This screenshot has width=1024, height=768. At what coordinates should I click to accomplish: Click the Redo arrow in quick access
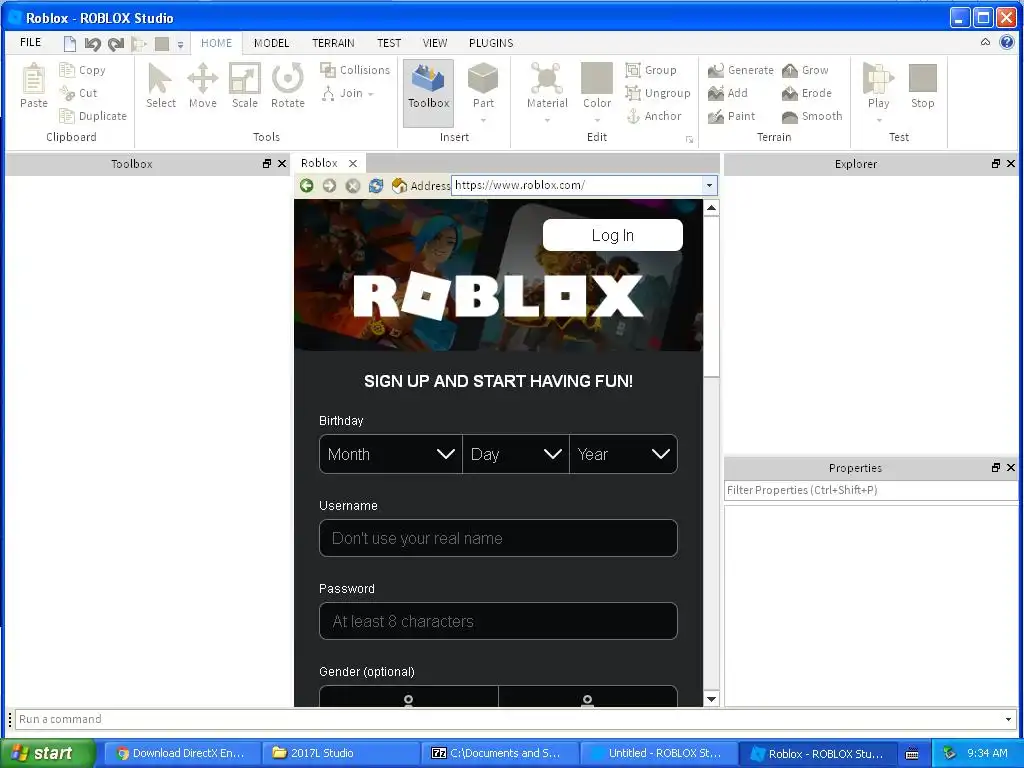click(x=116, y=44)
